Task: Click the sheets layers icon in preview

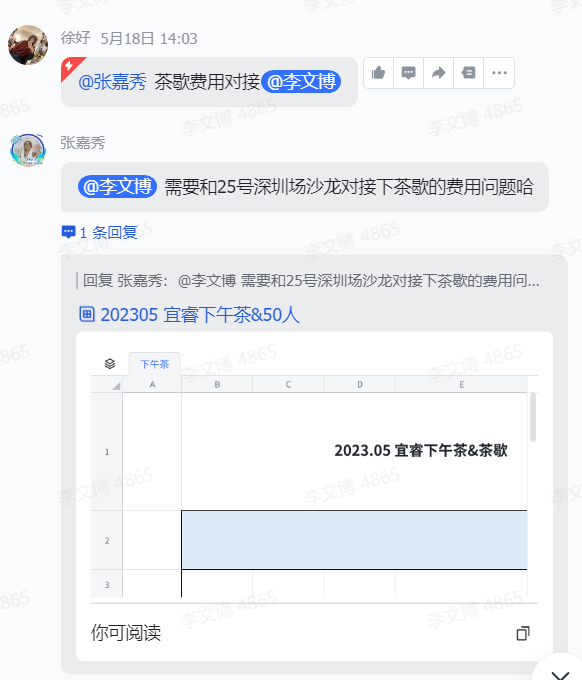Action: point(110,364)
